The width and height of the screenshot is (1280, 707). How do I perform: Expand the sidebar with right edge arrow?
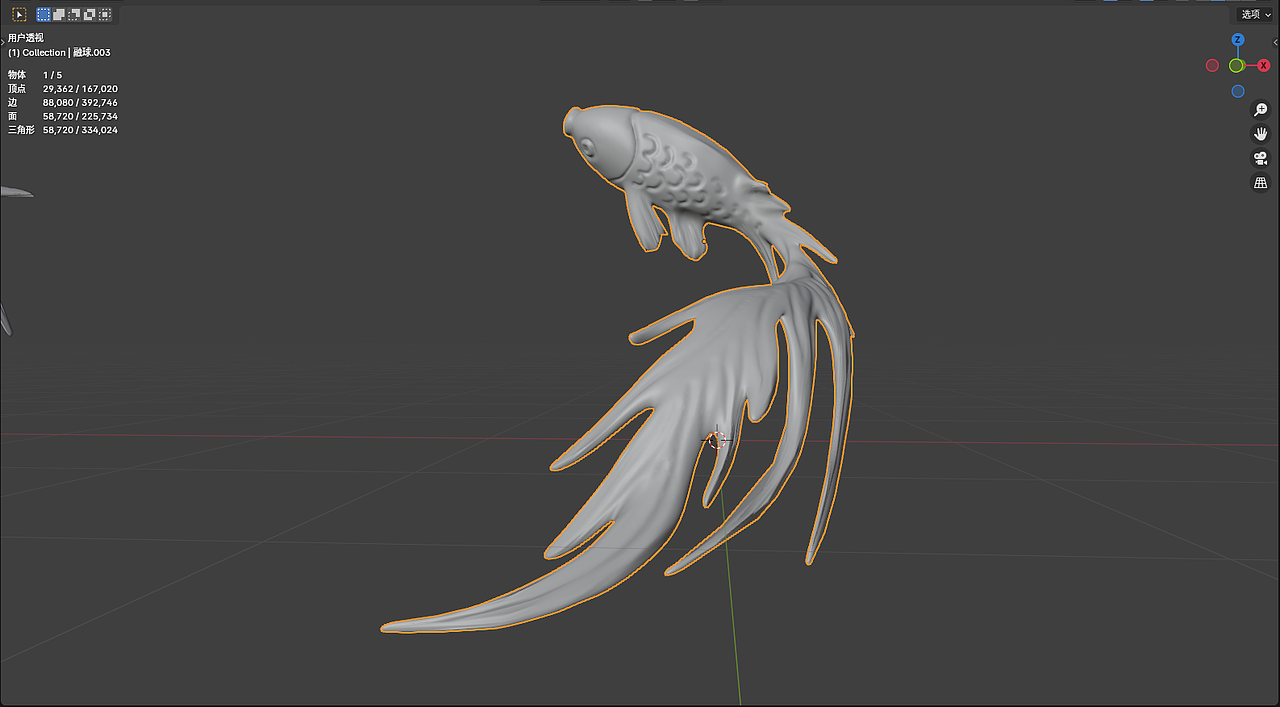coord(1275,42)
